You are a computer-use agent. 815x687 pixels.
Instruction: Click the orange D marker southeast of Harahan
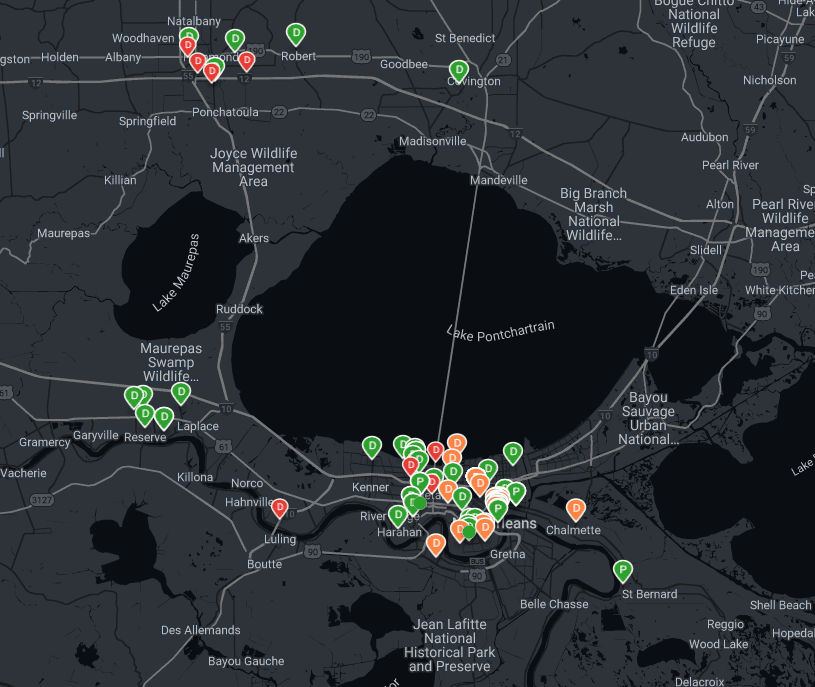(x=436, y=544)
